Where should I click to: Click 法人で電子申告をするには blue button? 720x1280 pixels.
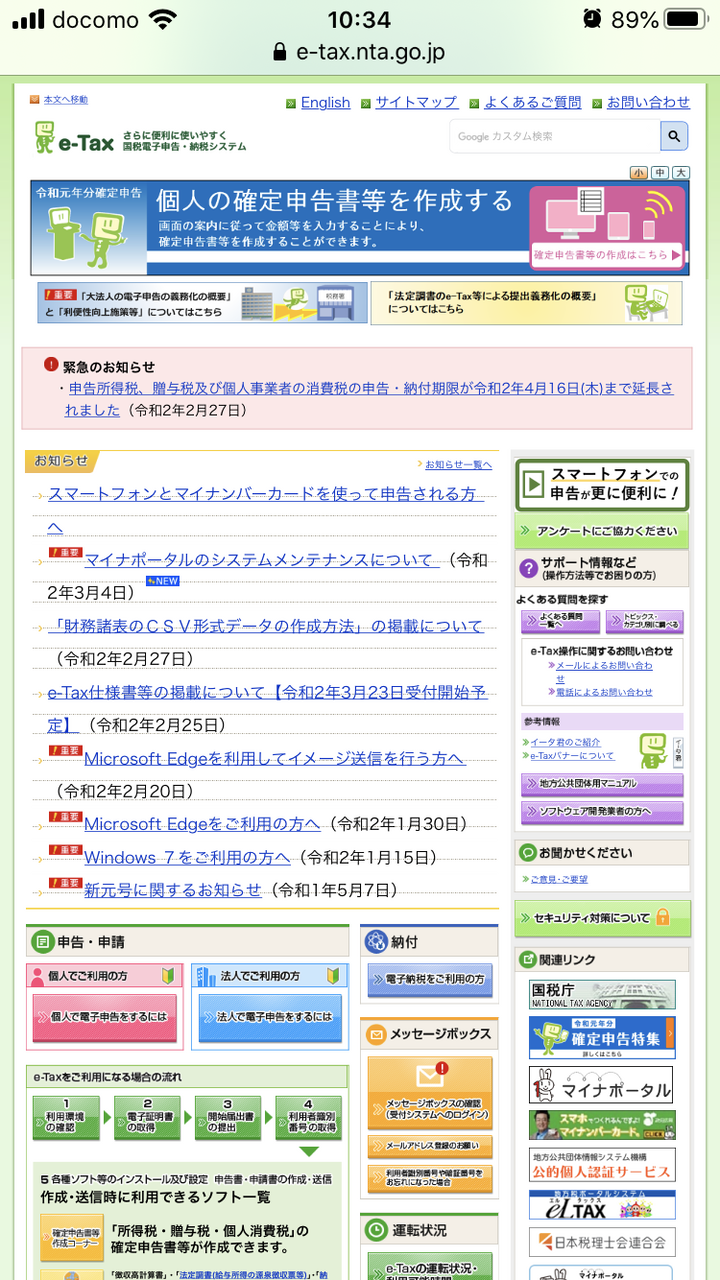click(x=270, y=1016)
